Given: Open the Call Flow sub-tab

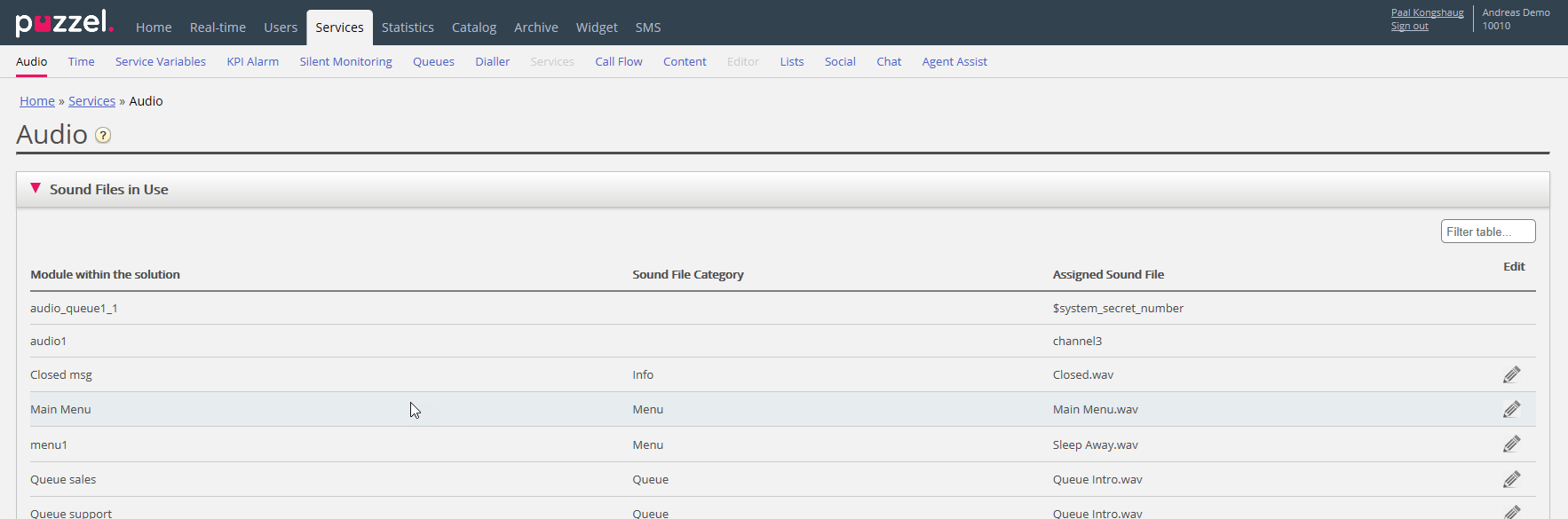Looking at the screenshot, I should (x=618, y=61).
